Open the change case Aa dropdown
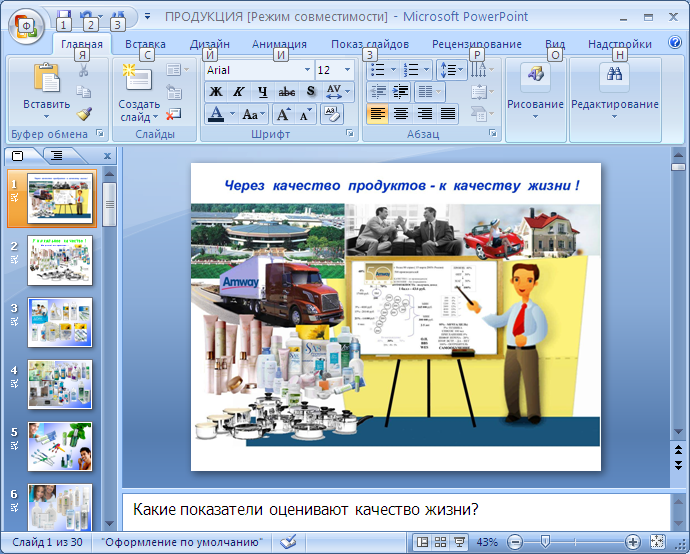 coord(254,114)
